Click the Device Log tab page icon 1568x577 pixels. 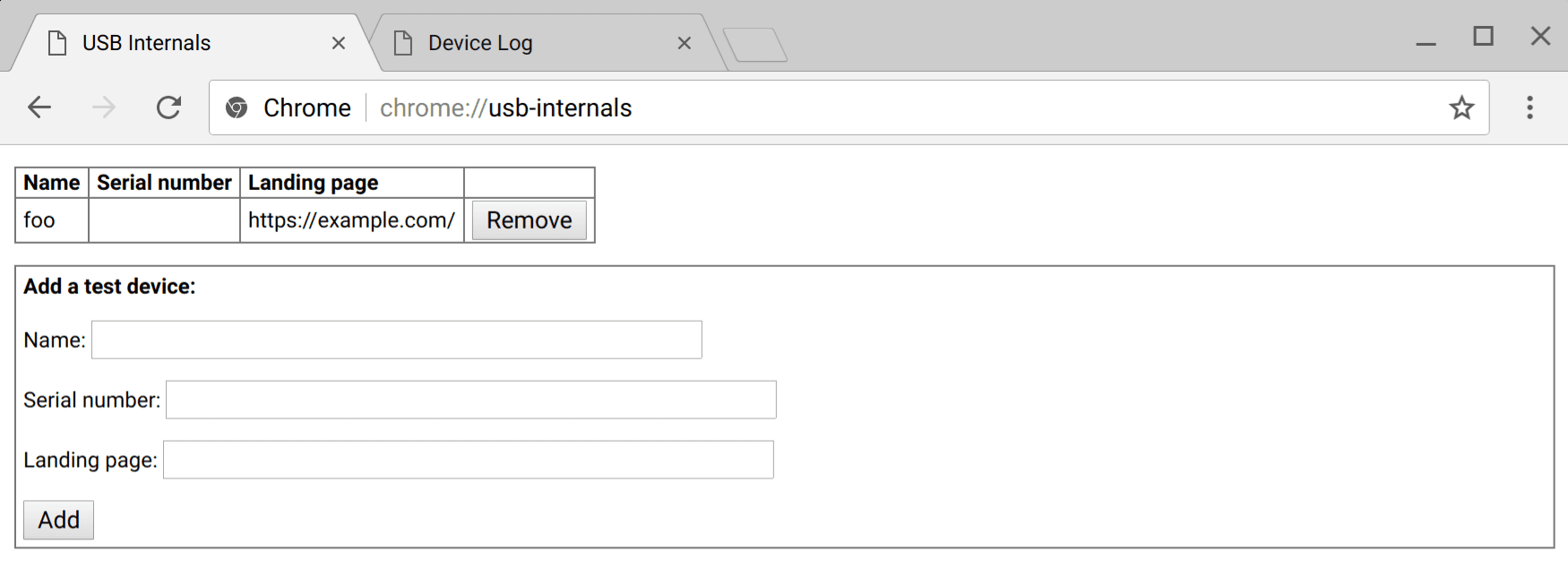pyautogui.click(x=404, y=41)
